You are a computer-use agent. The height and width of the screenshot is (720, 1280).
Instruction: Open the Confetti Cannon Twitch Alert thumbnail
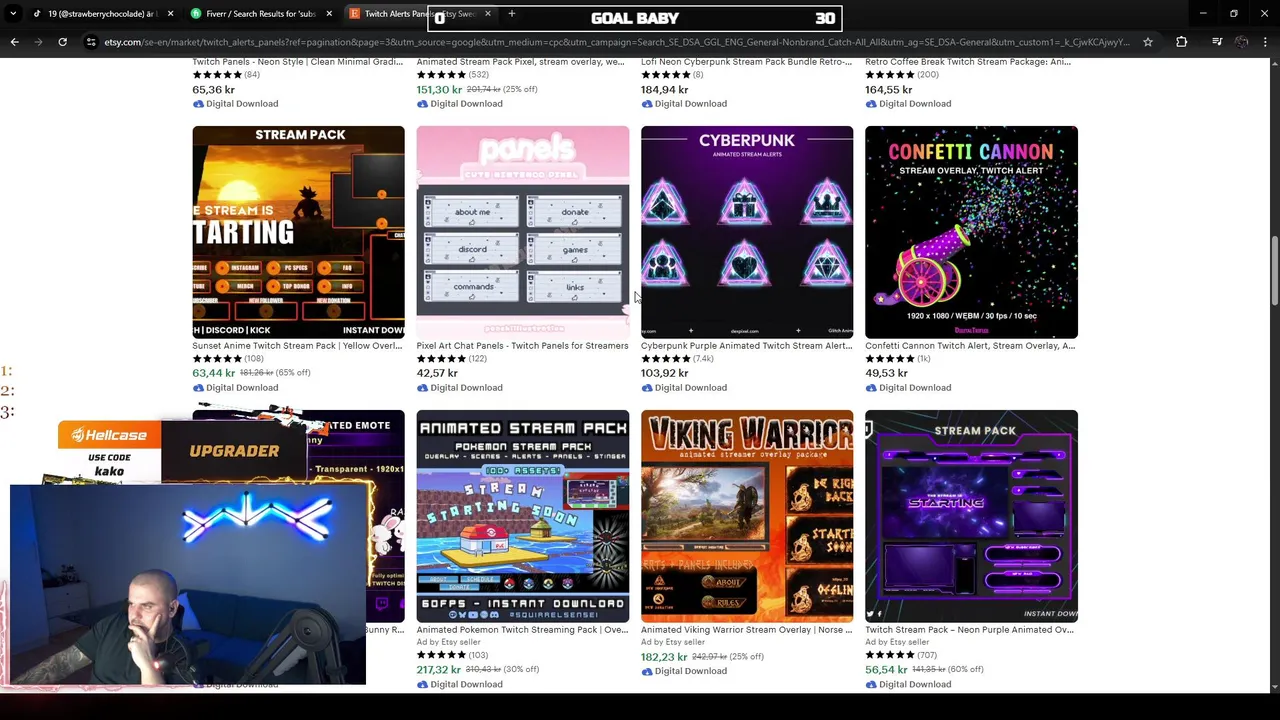971,232
